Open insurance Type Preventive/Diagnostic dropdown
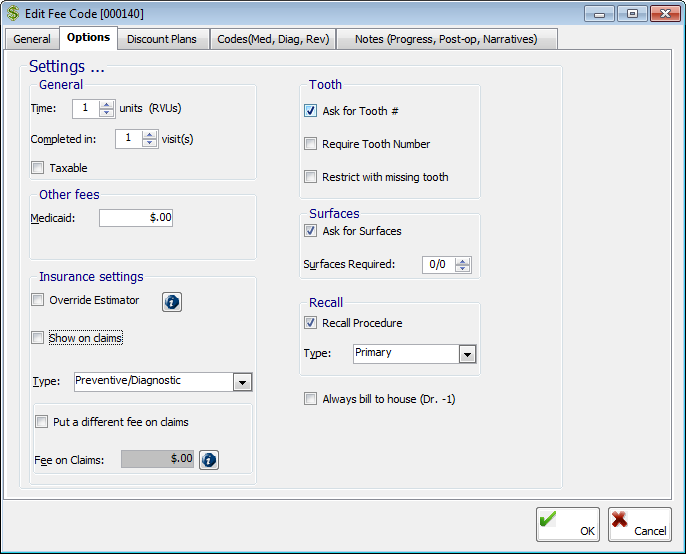The width and height of the screenshot is (686, 554). click(241, 382)
